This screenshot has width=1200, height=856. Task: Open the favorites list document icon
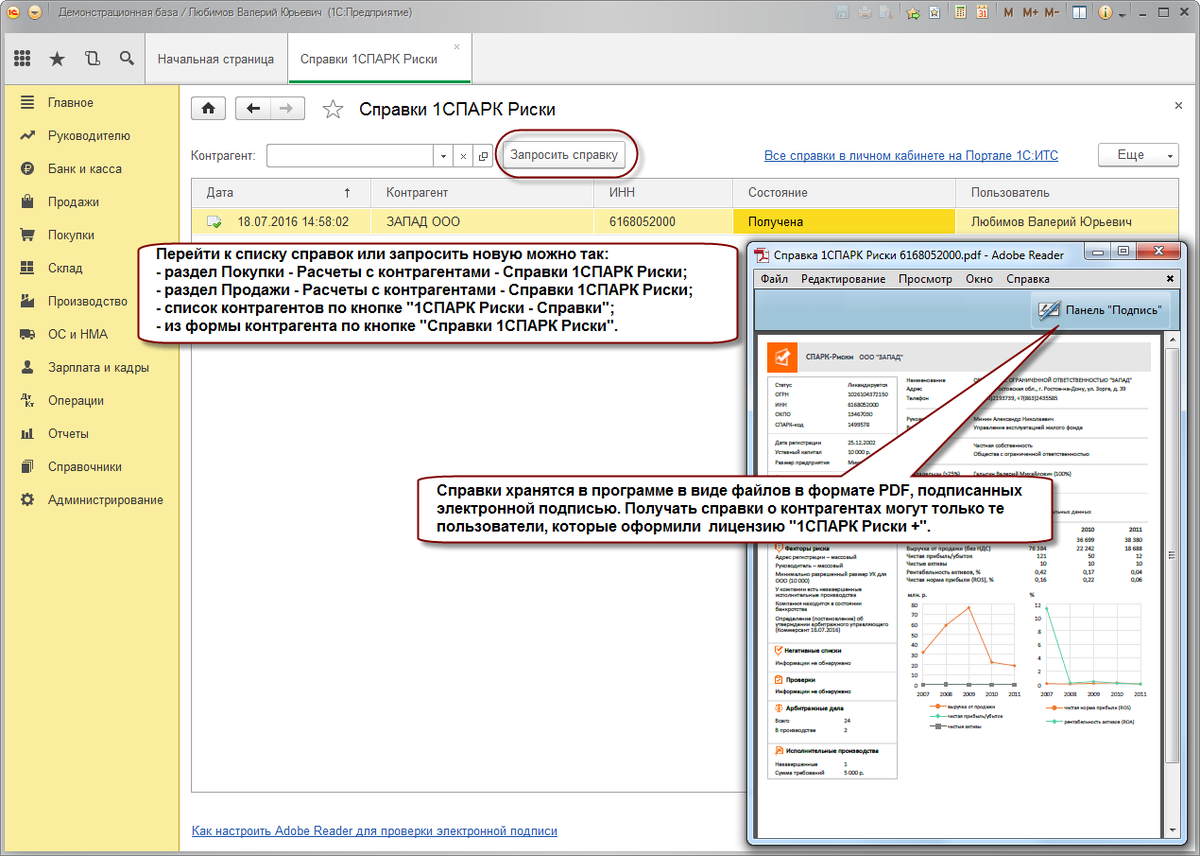pyautogui.click(x=936, y=14)
